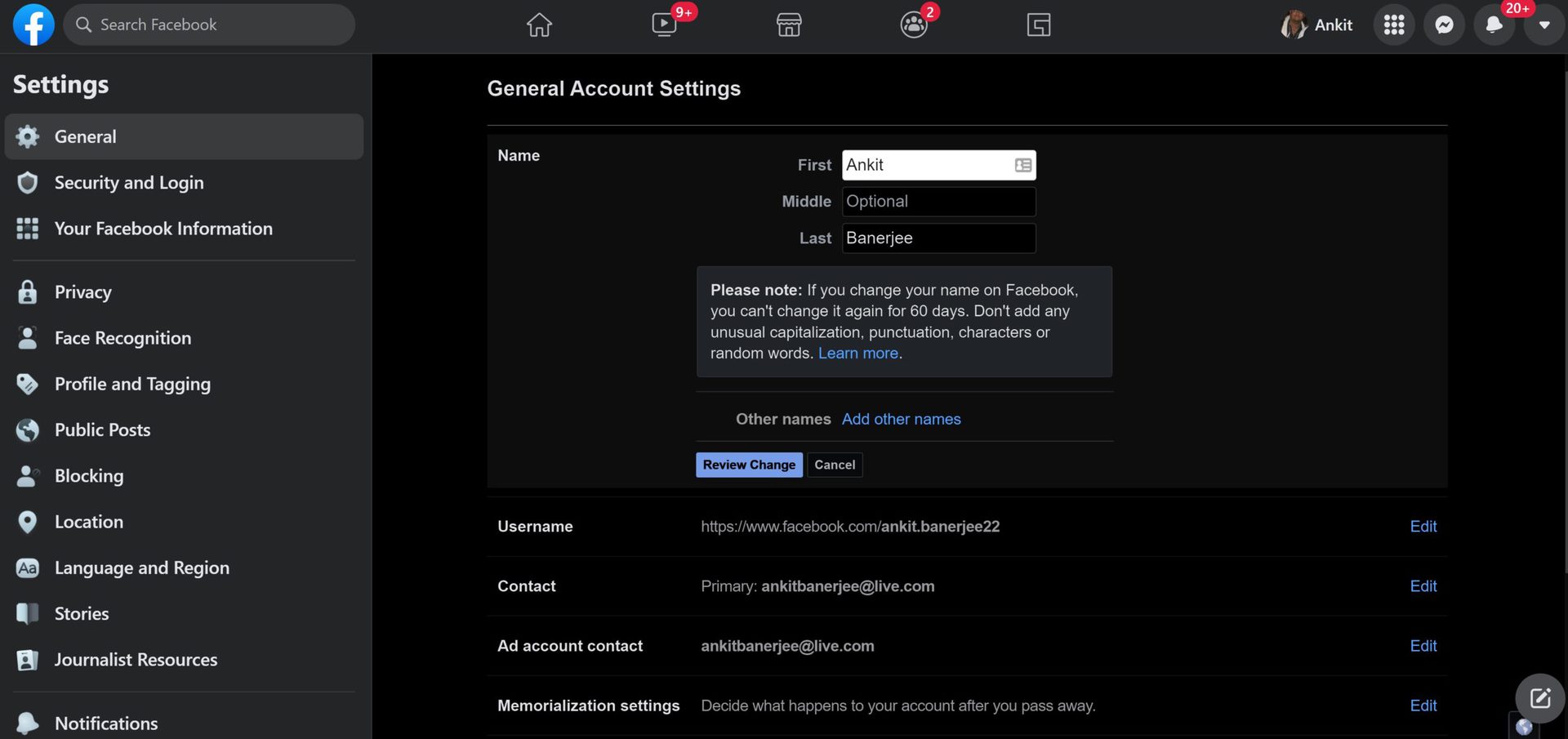Viewport: 1568px width, 739px height.
Task: Edit the Username row
Action: (1423, 527)
